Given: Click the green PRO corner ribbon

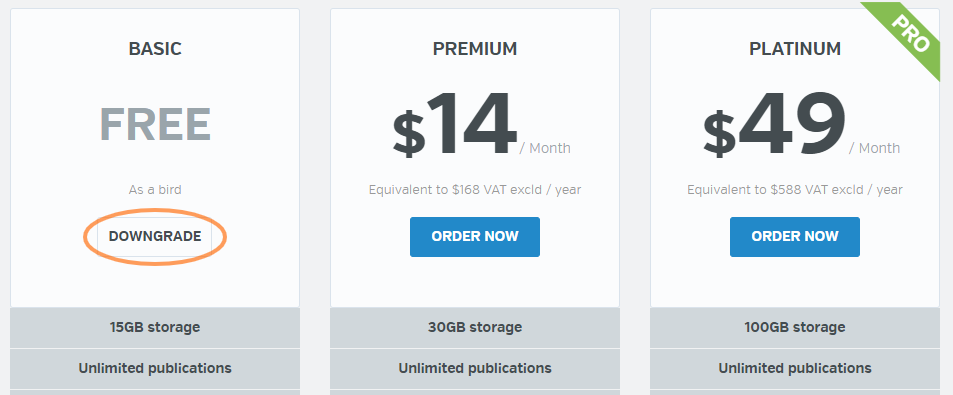Looking at the screenshot, I should (x=909, y=33).
